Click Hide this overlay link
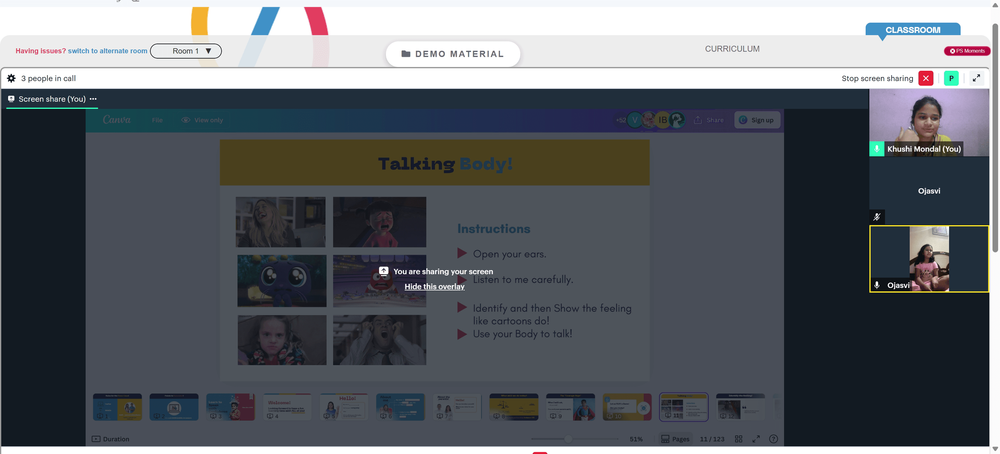1000x454 pixels. (x=434, y=287)
